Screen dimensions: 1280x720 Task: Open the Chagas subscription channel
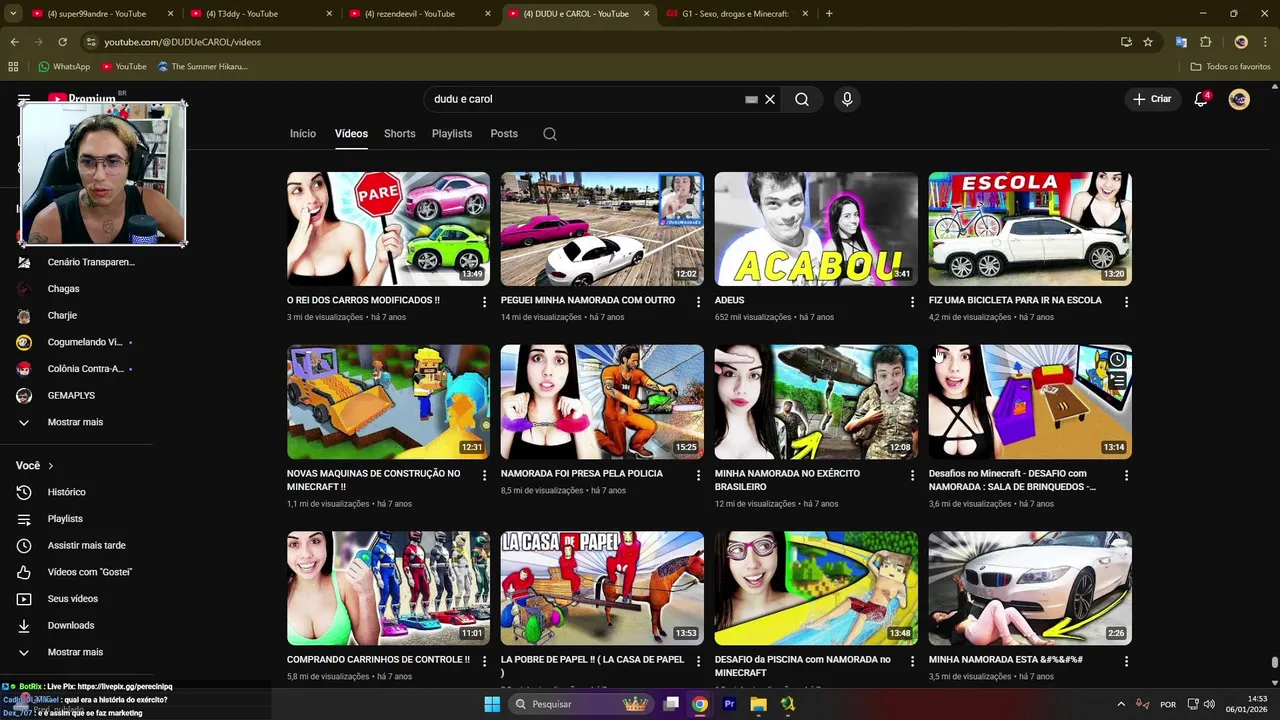coord(63,288)
